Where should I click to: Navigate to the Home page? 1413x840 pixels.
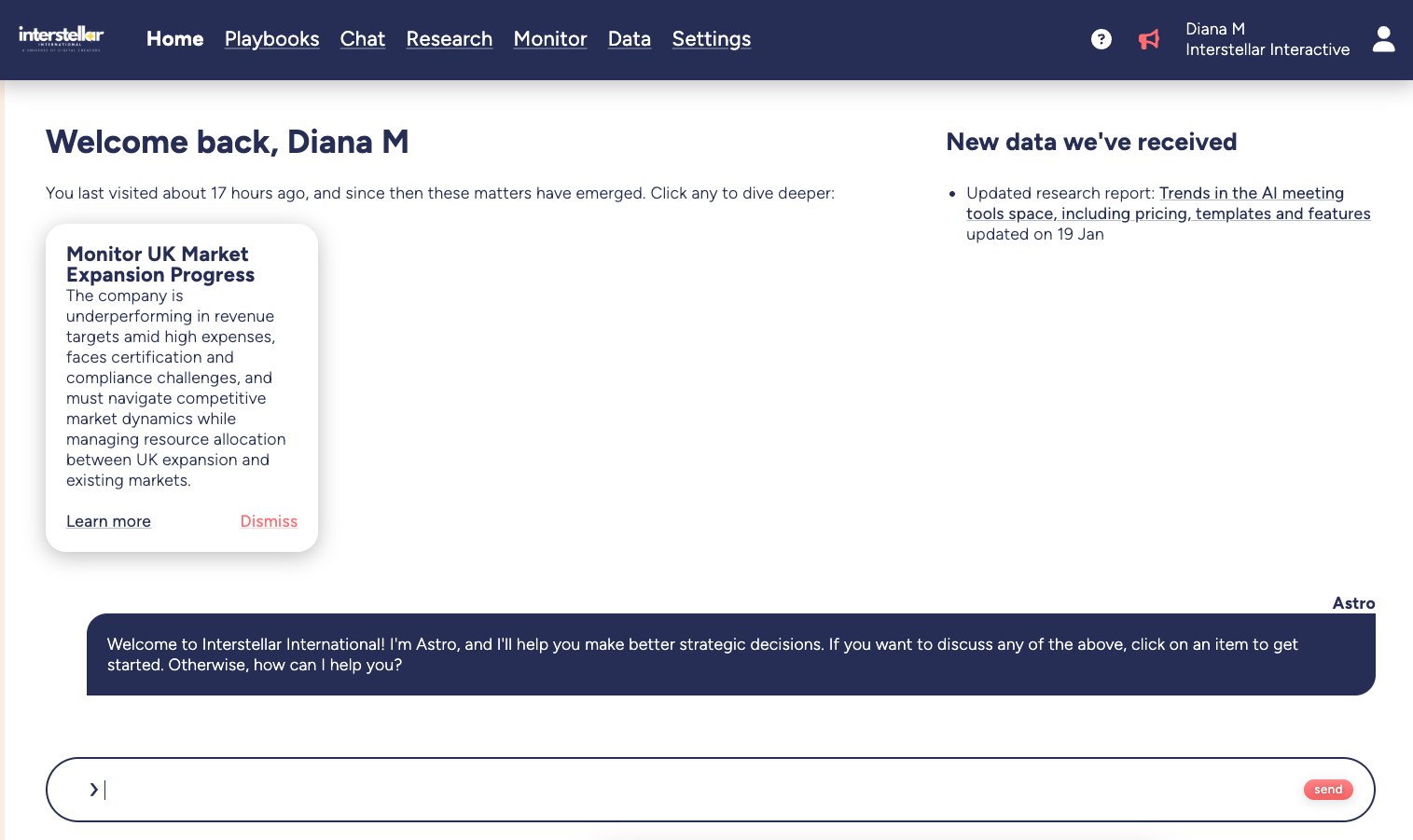point(174,39)
